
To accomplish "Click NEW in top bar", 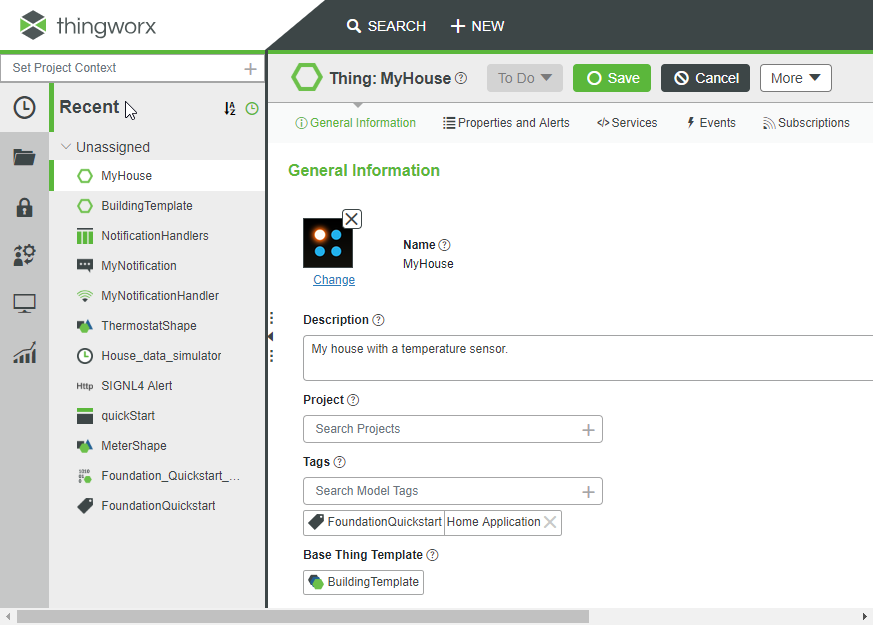I will point(477,26).
